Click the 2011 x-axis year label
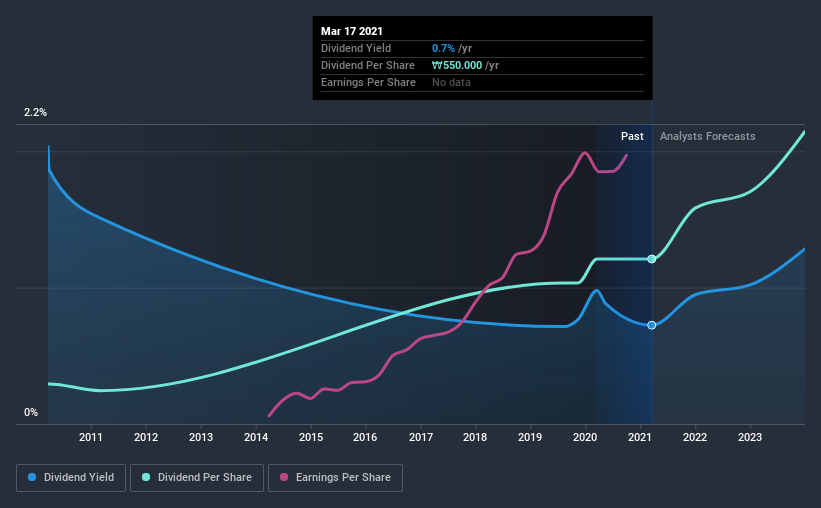The width and height of the screenshot is (821, 508). pos(91,437)
